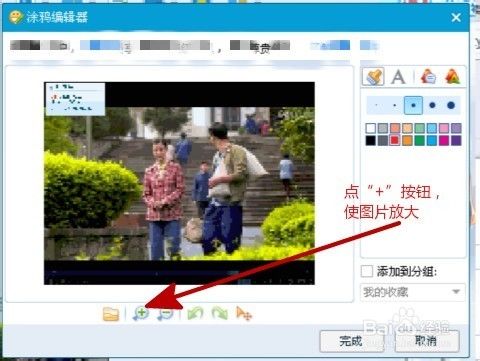Choose the light green color swatch
This screenshot has height=361, width=480.
(x=420, y=128)
